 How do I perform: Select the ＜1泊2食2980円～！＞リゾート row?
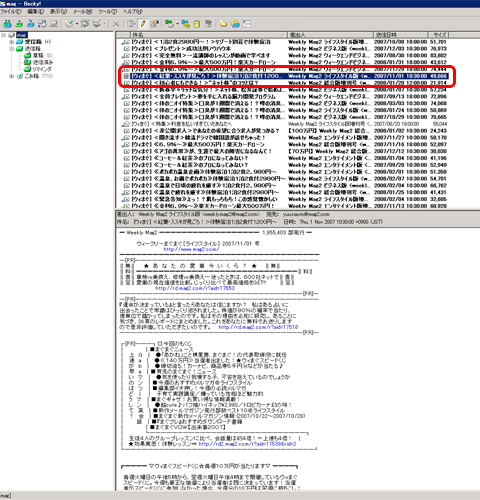(x=284, y=42)
